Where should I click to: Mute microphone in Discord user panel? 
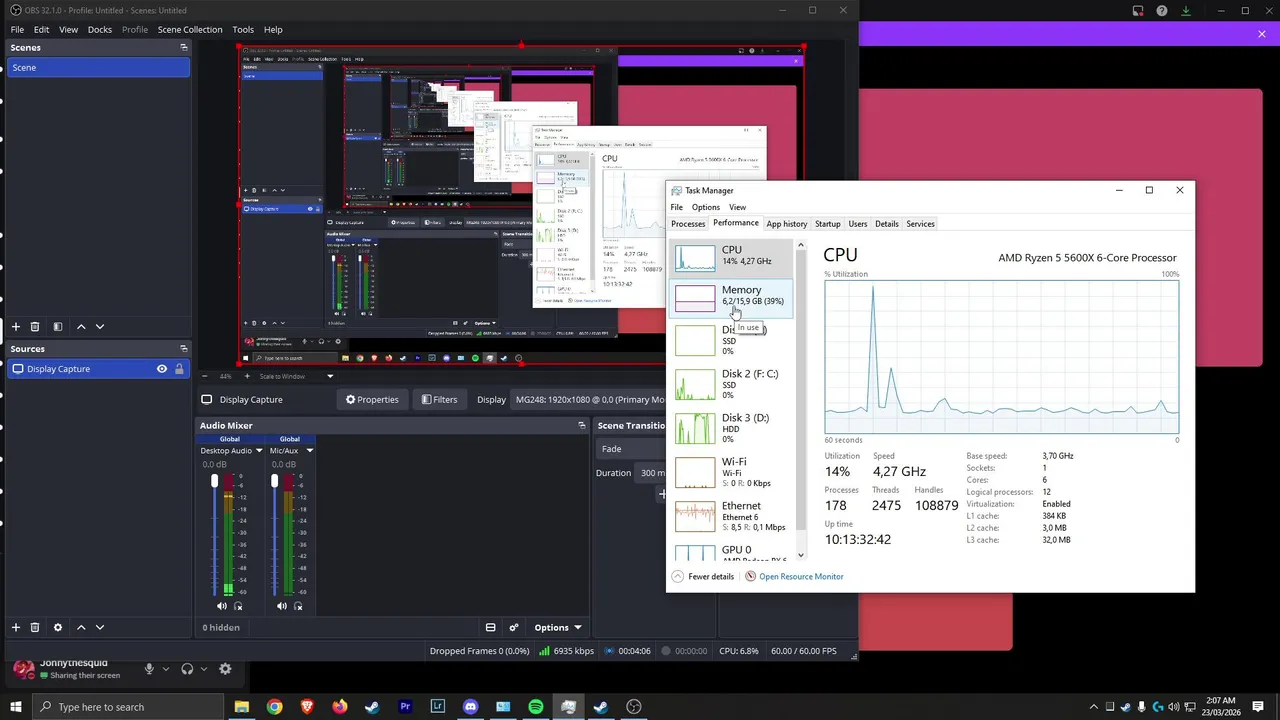(x=149, y=669)
